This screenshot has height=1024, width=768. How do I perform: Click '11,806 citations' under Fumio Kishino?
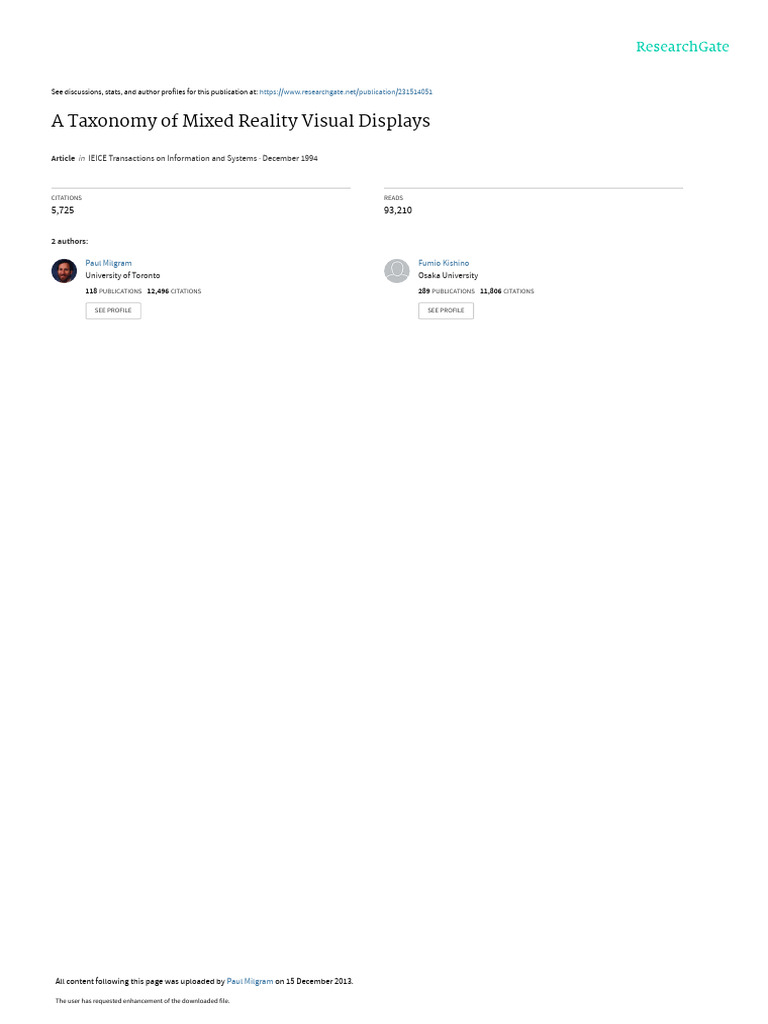point(507,291)
